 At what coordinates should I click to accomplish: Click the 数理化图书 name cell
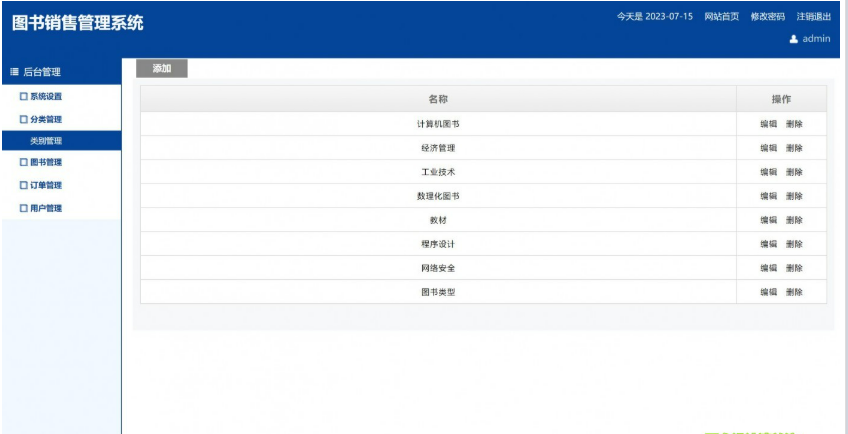pyautogui.click(x=438, y=196)
